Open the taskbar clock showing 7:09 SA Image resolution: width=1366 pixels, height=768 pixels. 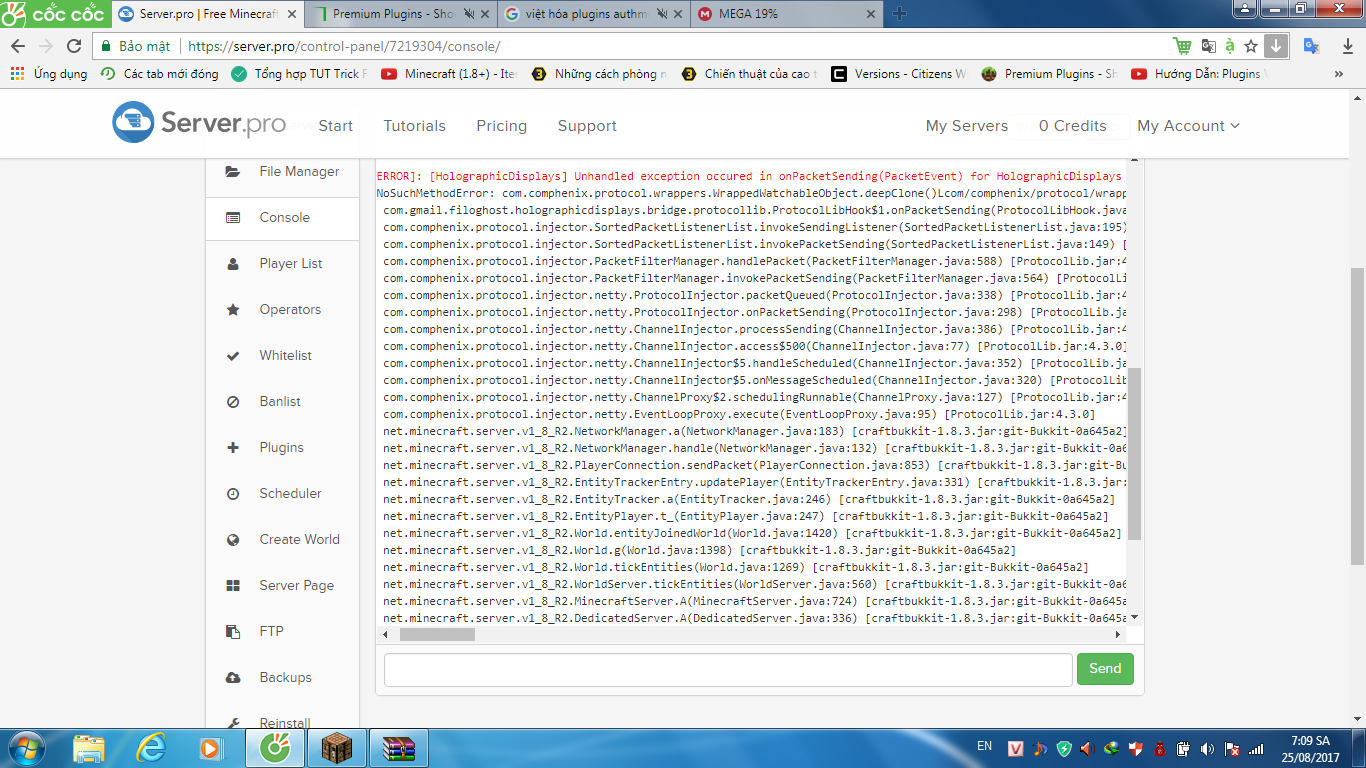click(x=1310, y=748)
